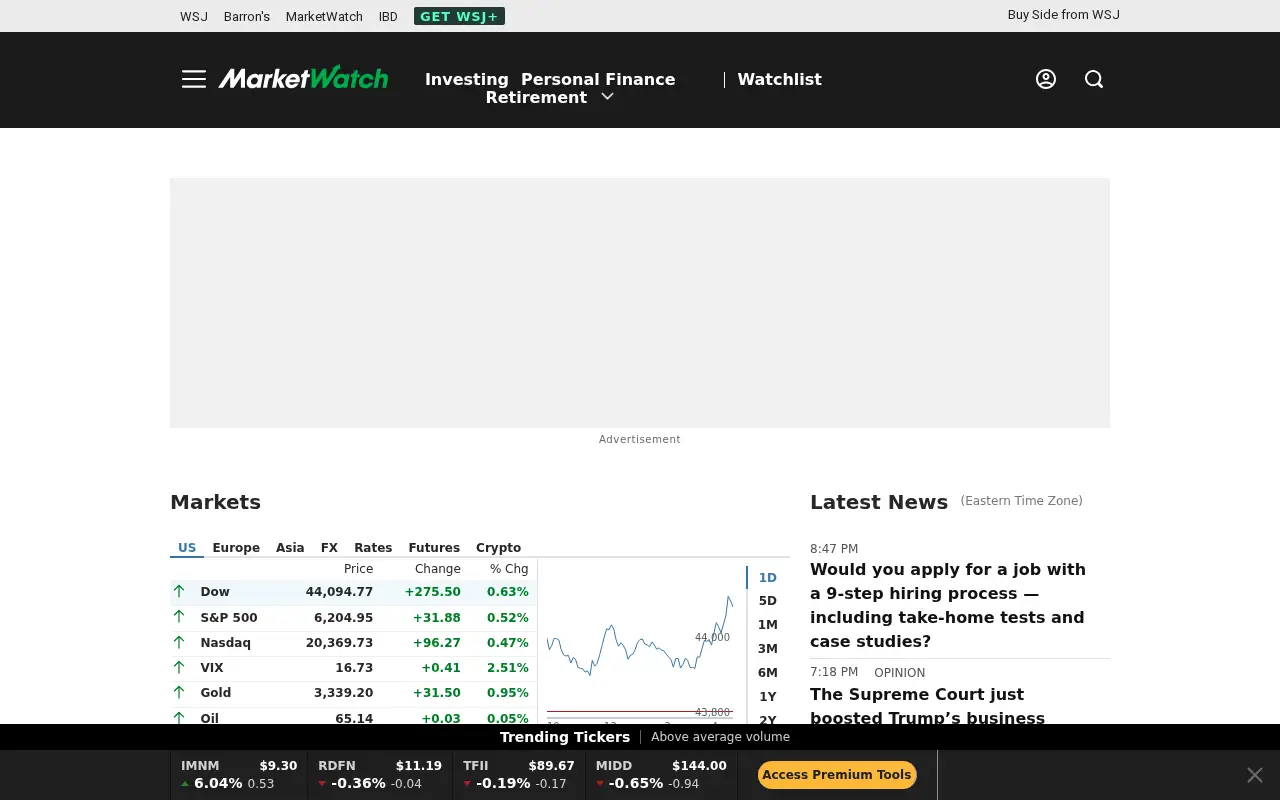Click the up arrow beside Gold
The width and height of the screenshot is (1280, 800).
179,692
